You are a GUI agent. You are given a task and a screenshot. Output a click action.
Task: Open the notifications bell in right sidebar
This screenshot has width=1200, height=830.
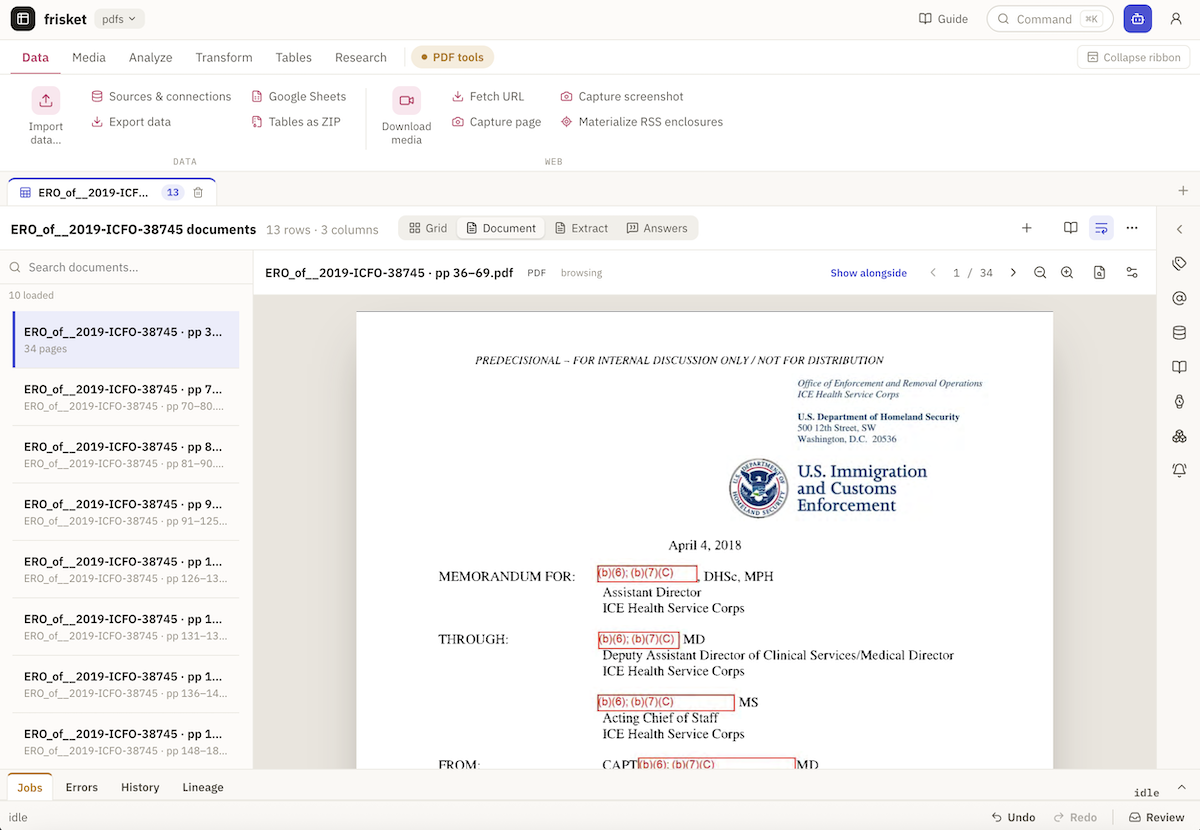(1179, 470)
